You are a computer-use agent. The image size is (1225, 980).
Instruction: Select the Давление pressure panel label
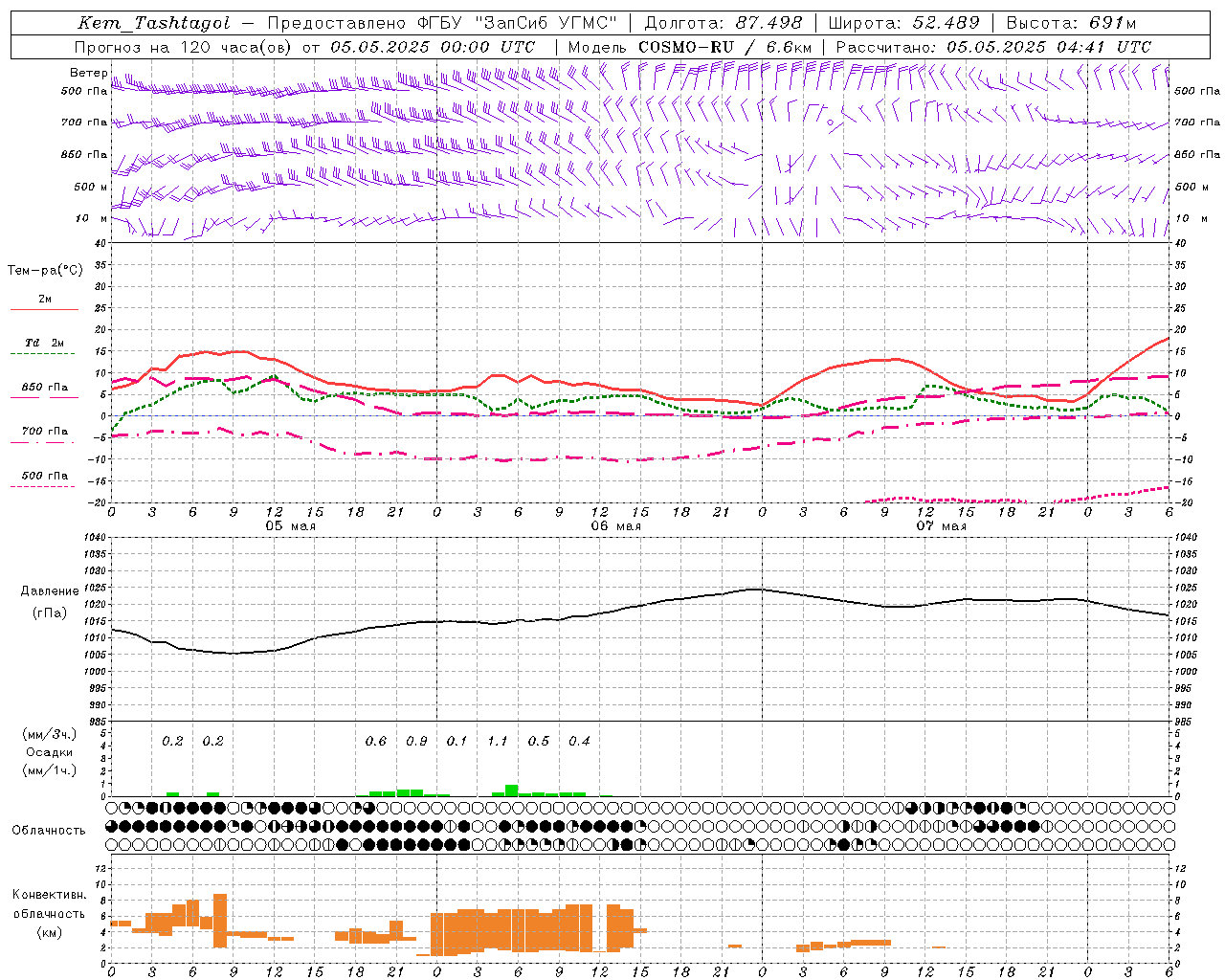tap(50, 590)
